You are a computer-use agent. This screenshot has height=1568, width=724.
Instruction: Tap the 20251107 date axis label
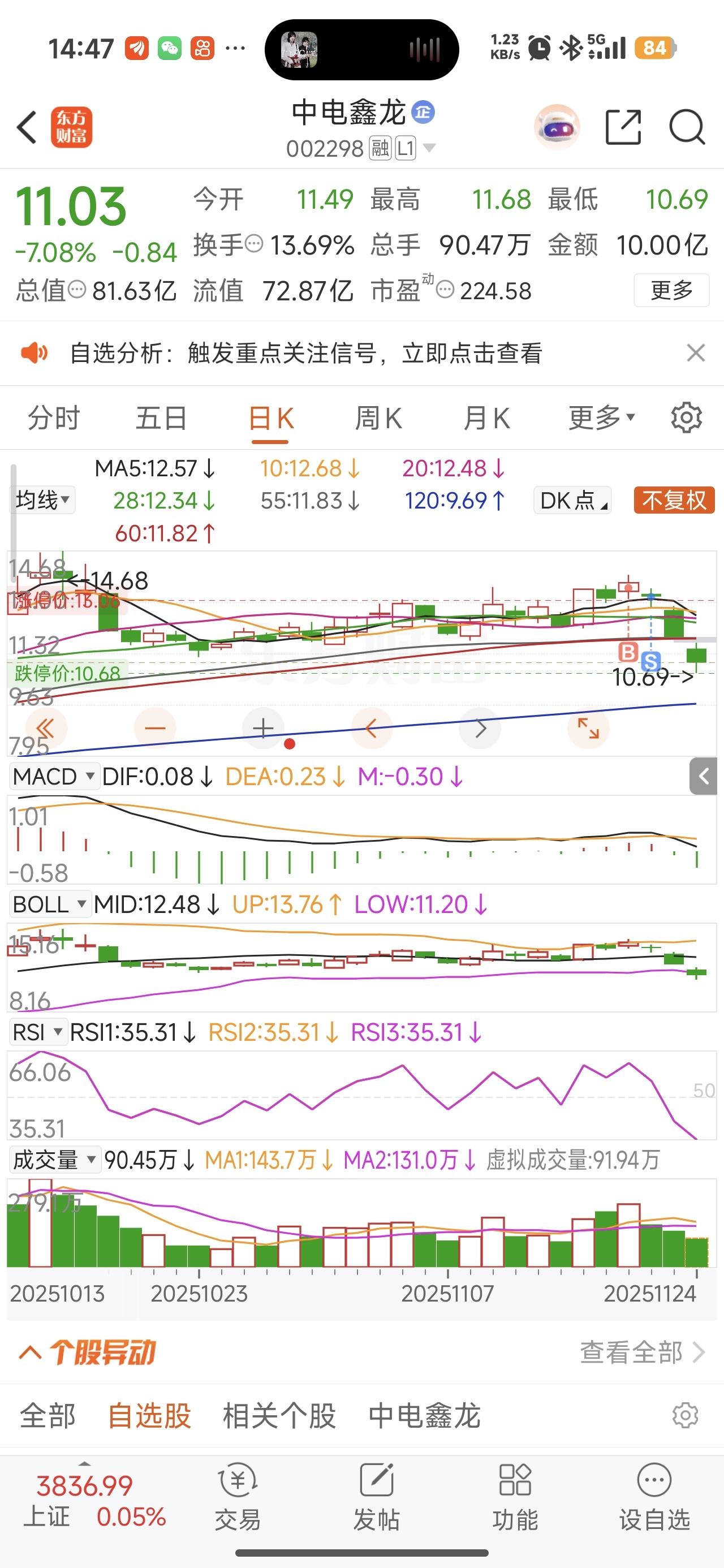click(x=447, y=1293)
